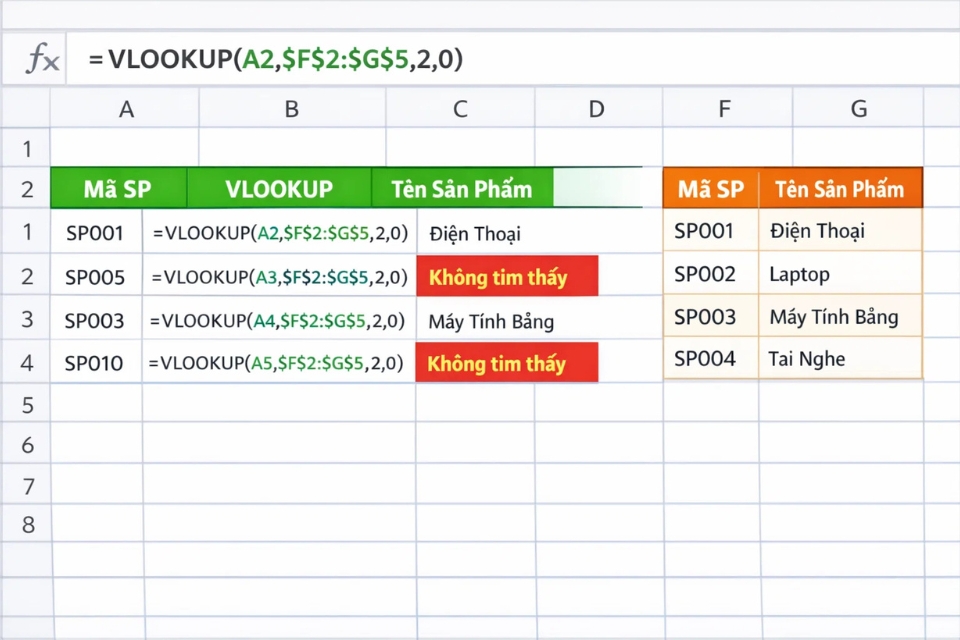Click the orange Mã SP lookup table header

pos(710,188)
